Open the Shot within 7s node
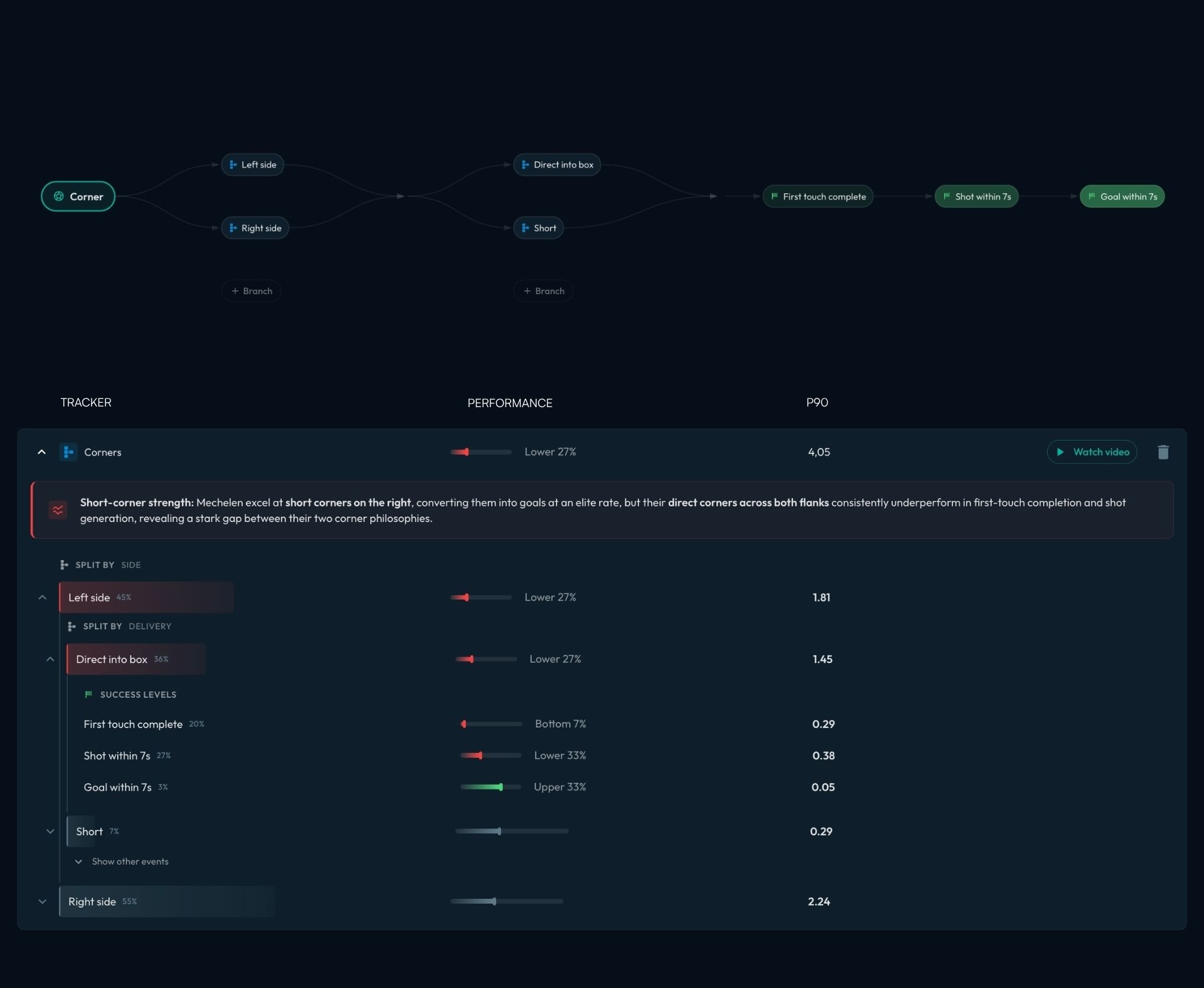 [976, 196]
